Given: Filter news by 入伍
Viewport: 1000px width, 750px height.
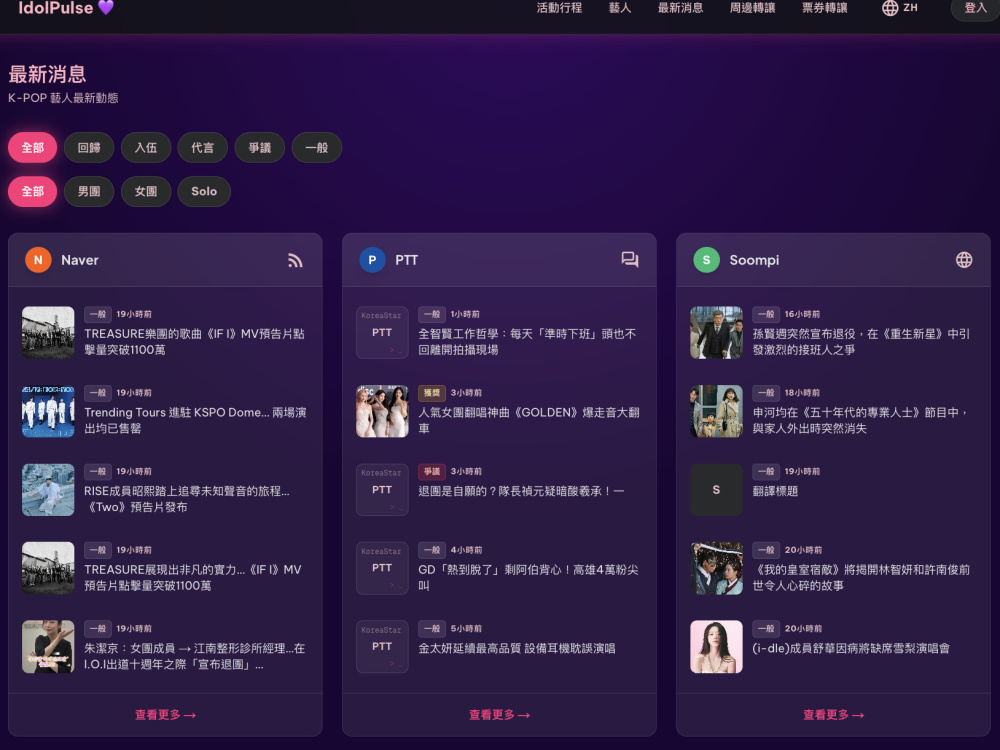Looking at the screenshot, I should click(x=146, y=148).
